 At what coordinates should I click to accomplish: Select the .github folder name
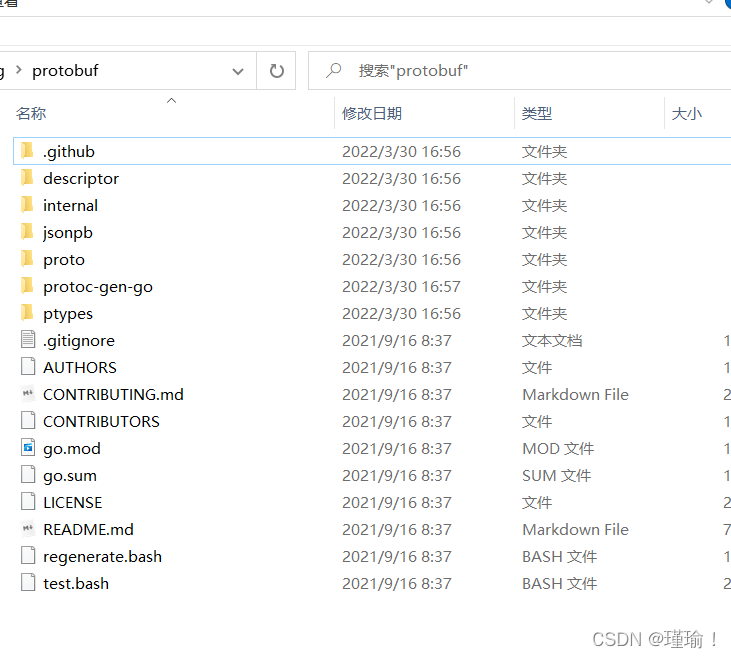click(69, 152)
